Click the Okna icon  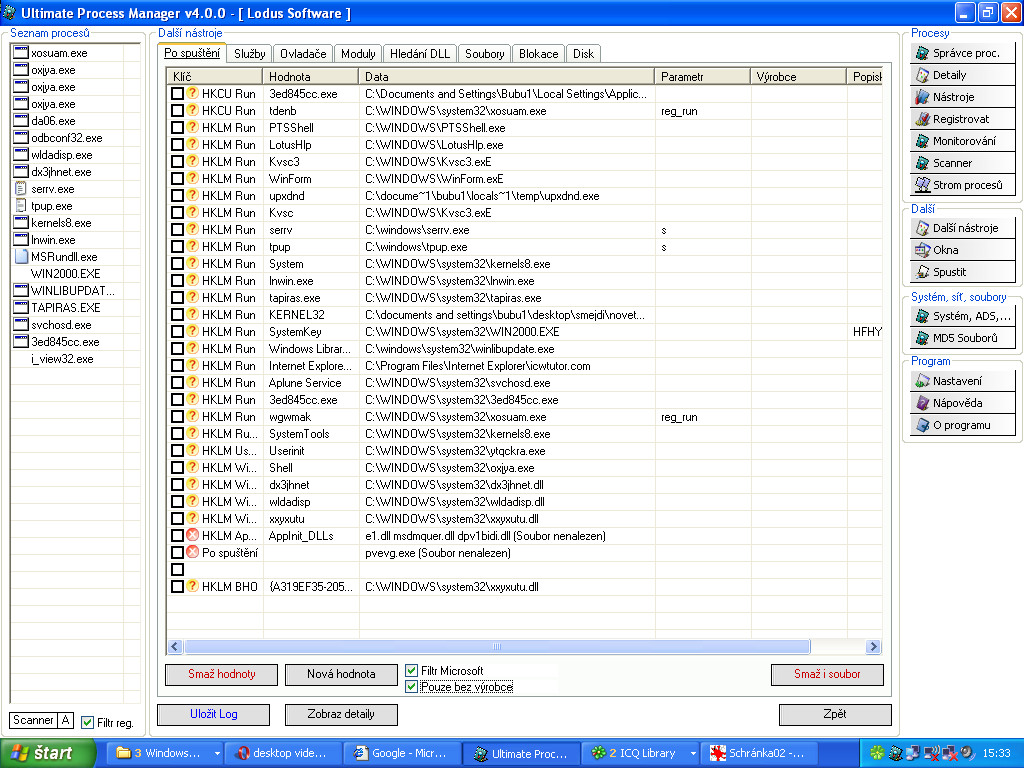pyautogui.click(x=921, y=250)
